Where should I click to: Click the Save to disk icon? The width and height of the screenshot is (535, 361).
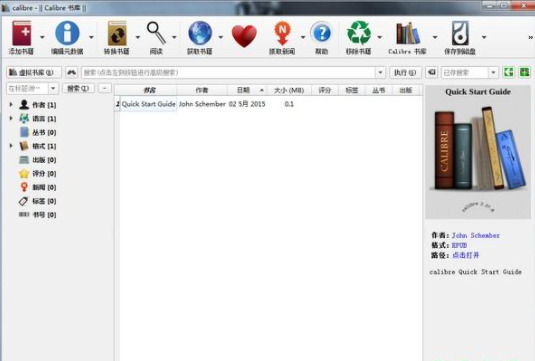(460, 33)
